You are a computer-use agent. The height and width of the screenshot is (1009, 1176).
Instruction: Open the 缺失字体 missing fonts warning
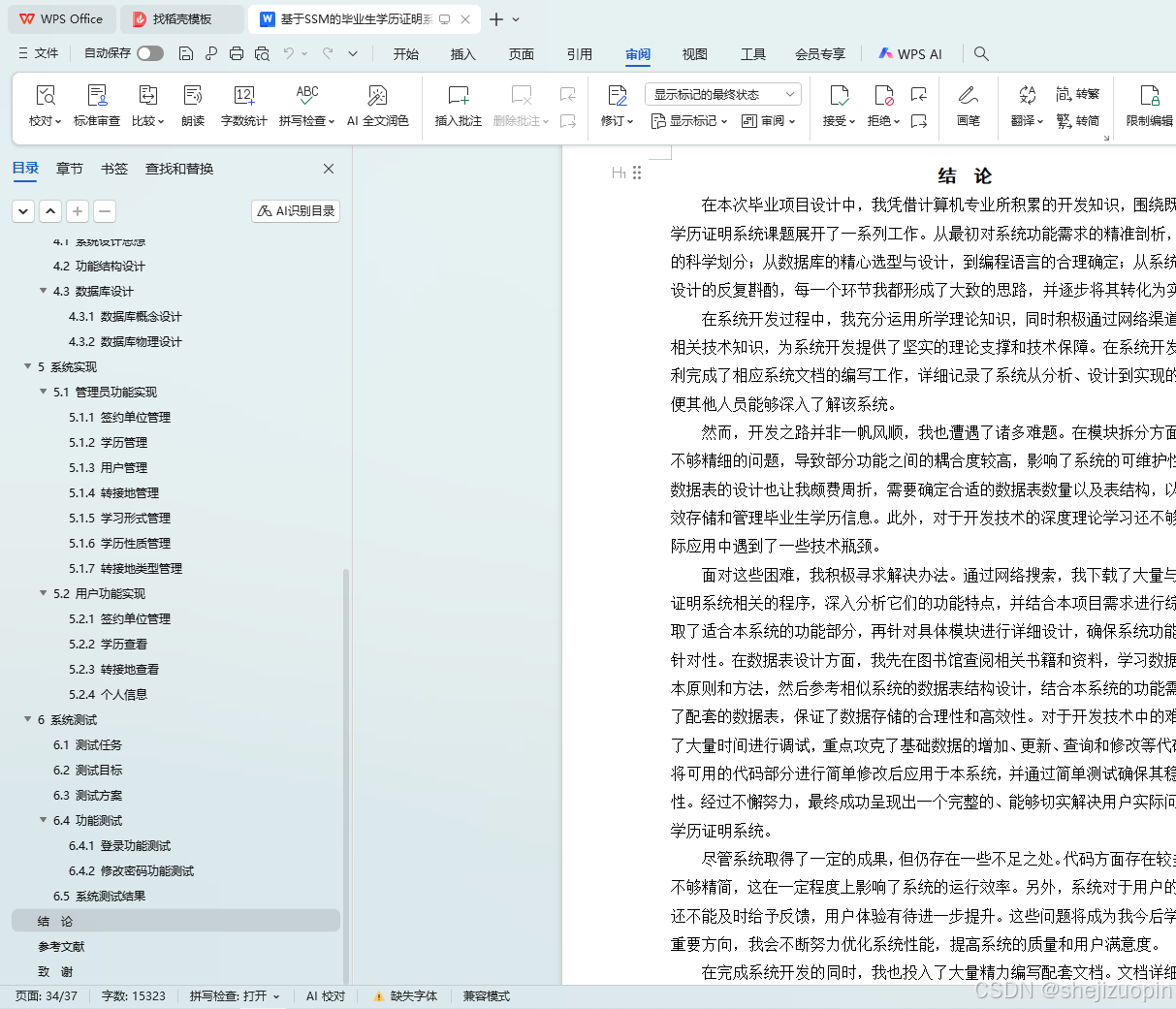[x=414, y=995]
